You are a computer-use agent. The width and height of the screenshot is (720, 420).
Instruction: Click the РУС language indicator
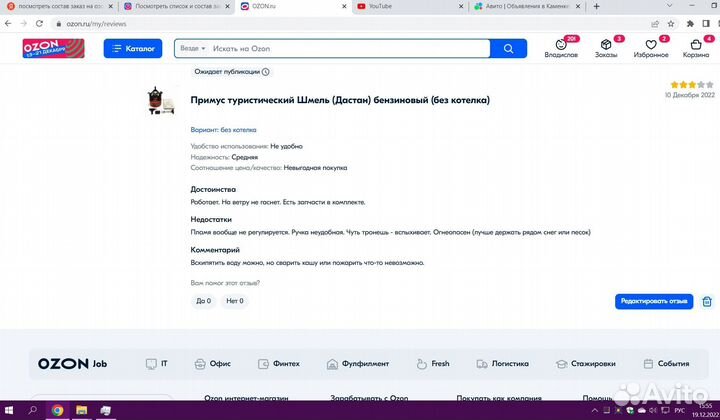click(x=680, y=410)
